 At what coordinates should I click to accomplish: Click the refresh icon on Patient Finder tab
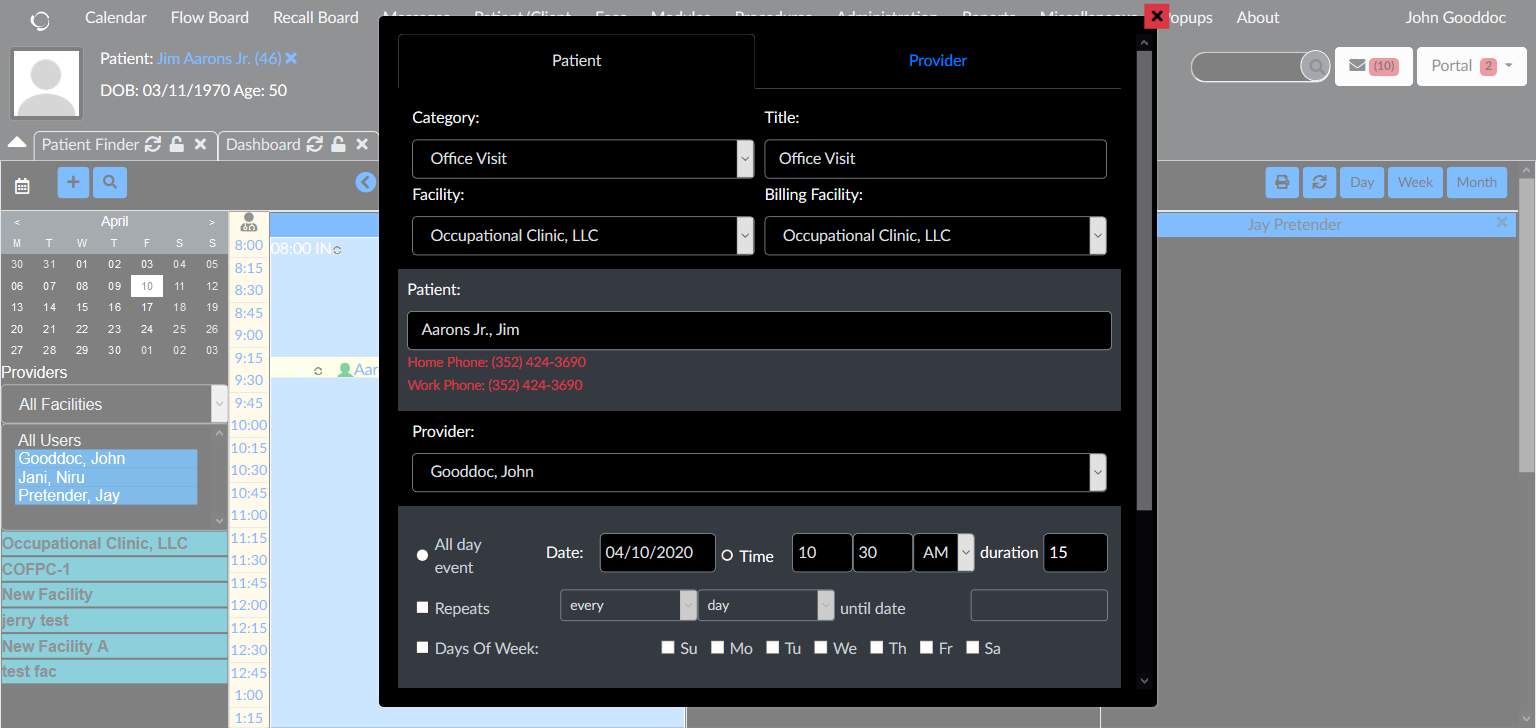pos(152,144)
